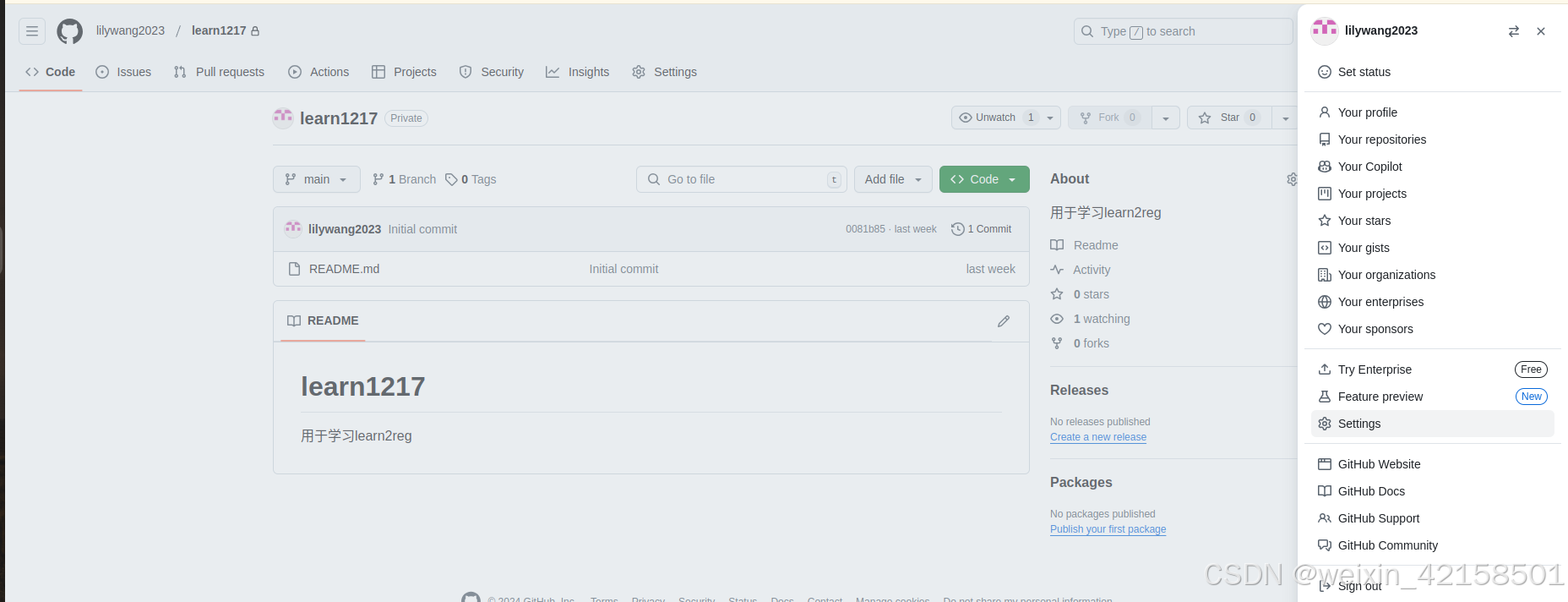Click commit hash 0081b85
The image size is (1568, 602).
click(x=865, y=229)
